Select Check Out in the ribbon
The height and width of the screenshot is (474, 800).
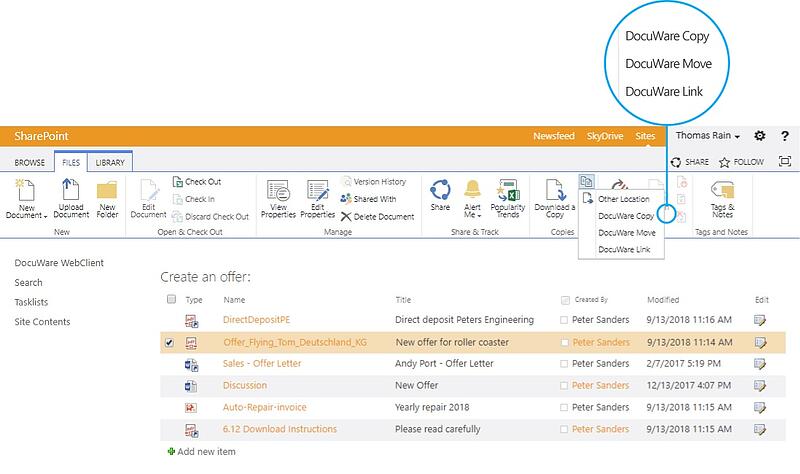[x=197, y=182]
